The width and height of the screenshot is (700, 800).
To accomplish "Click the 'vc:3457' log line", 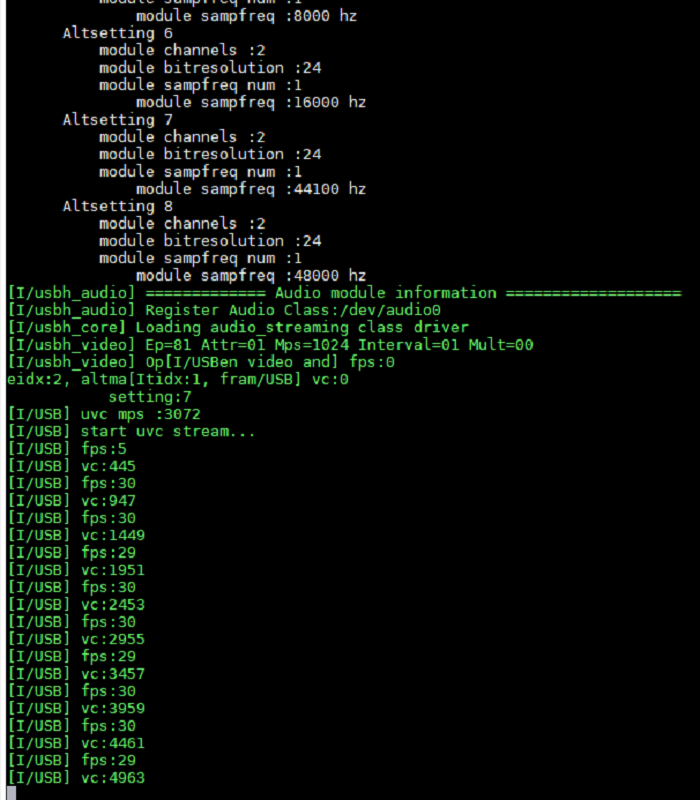I will click(76, 674).
